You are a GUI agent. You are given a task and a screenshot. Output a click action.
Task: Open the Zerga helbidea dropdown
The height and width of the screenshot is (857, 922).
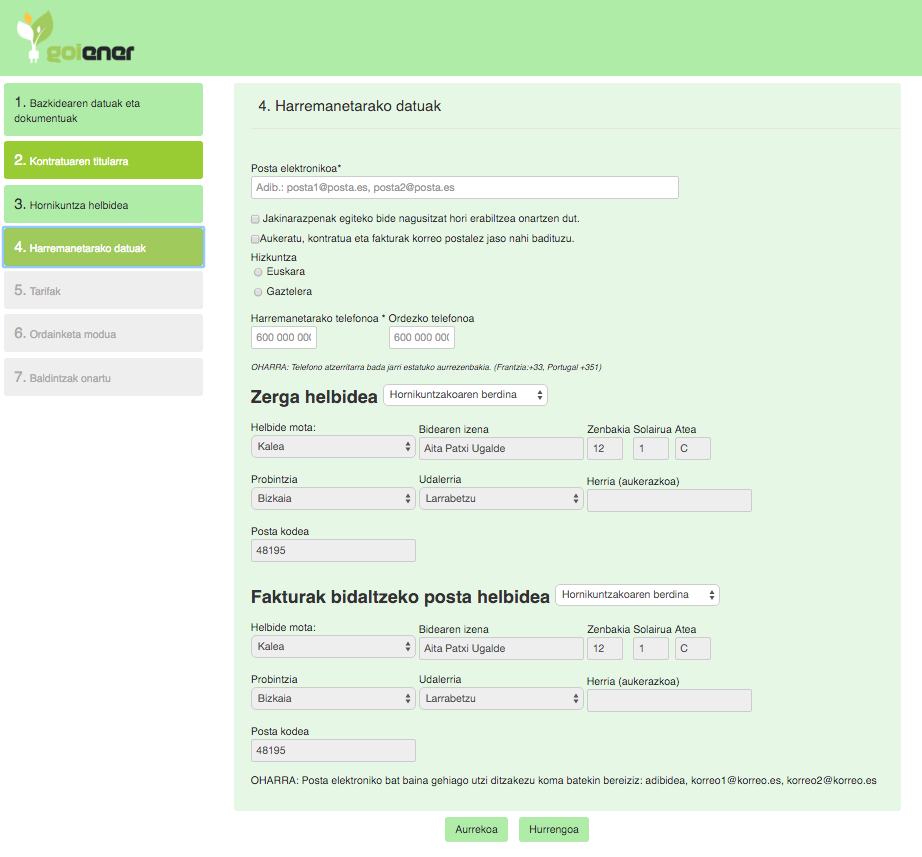click(465, 395)
